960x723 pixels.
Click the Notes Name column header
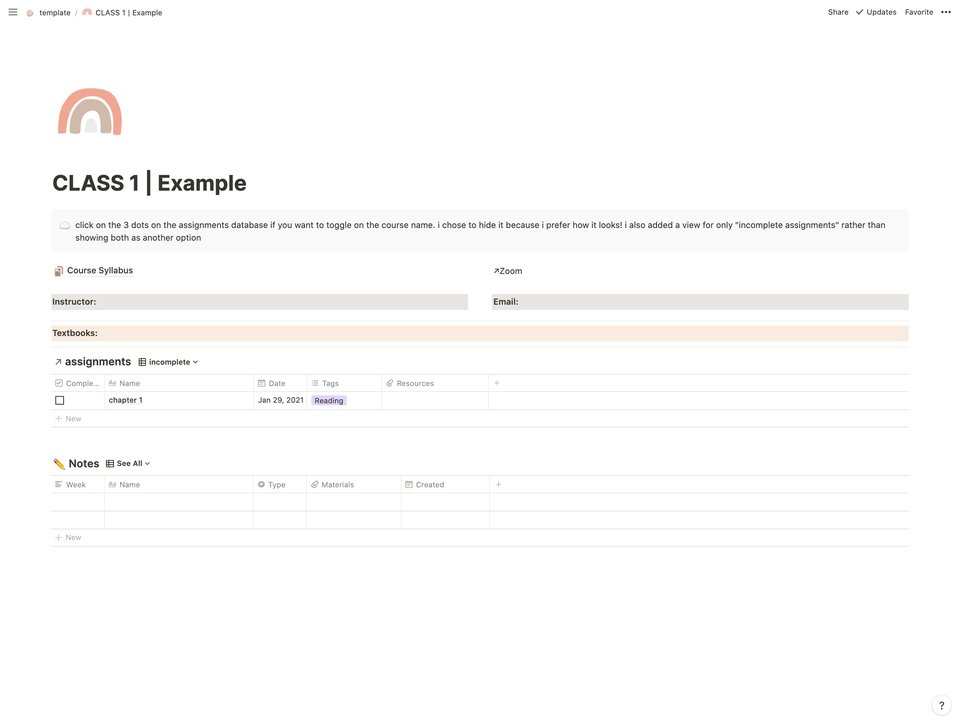tap(179, 484)
